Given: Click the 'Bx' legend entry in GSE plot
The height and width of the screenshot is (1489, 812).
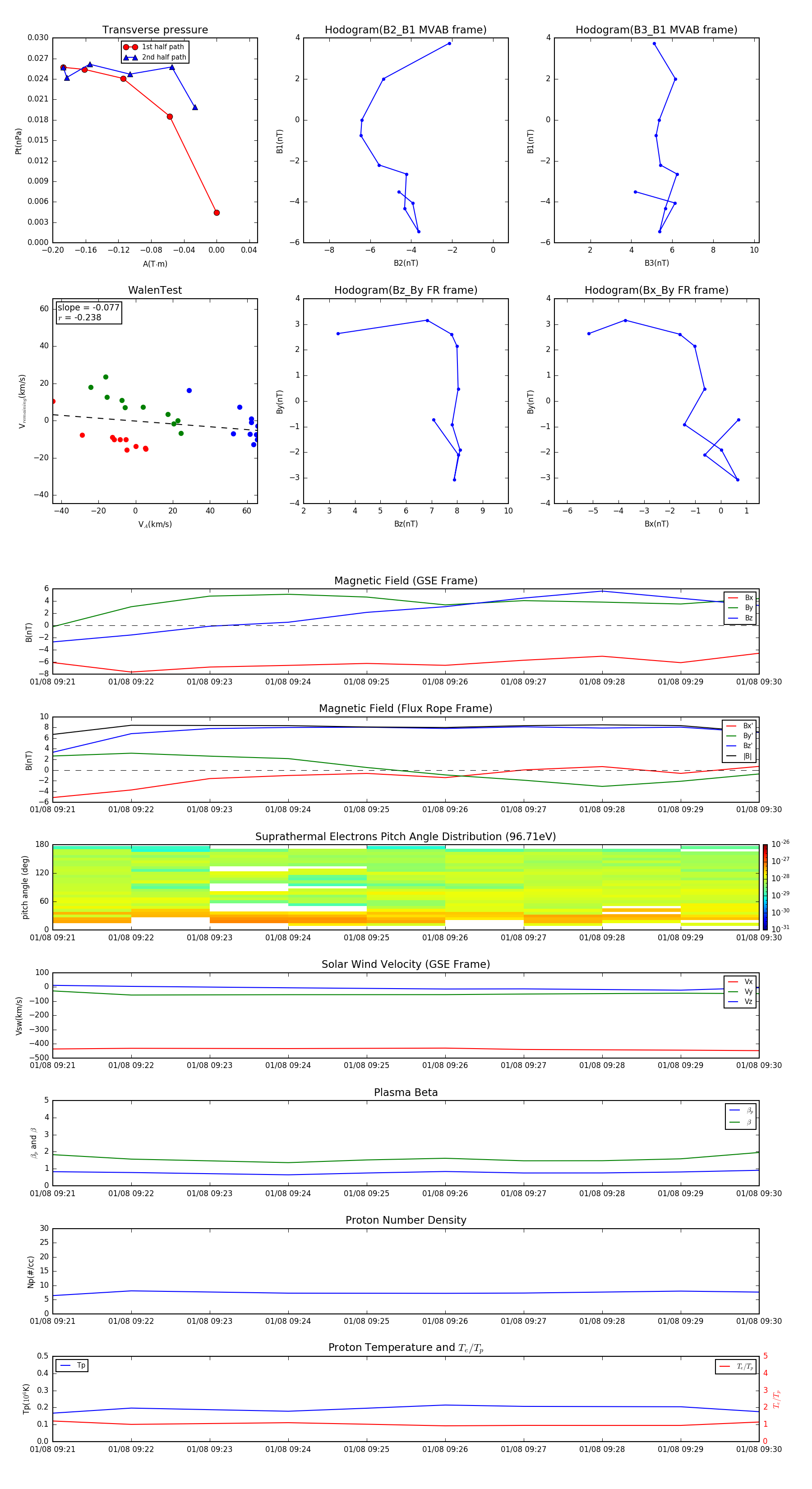Looking at the screenshot, I should click(x=740, y=598).
